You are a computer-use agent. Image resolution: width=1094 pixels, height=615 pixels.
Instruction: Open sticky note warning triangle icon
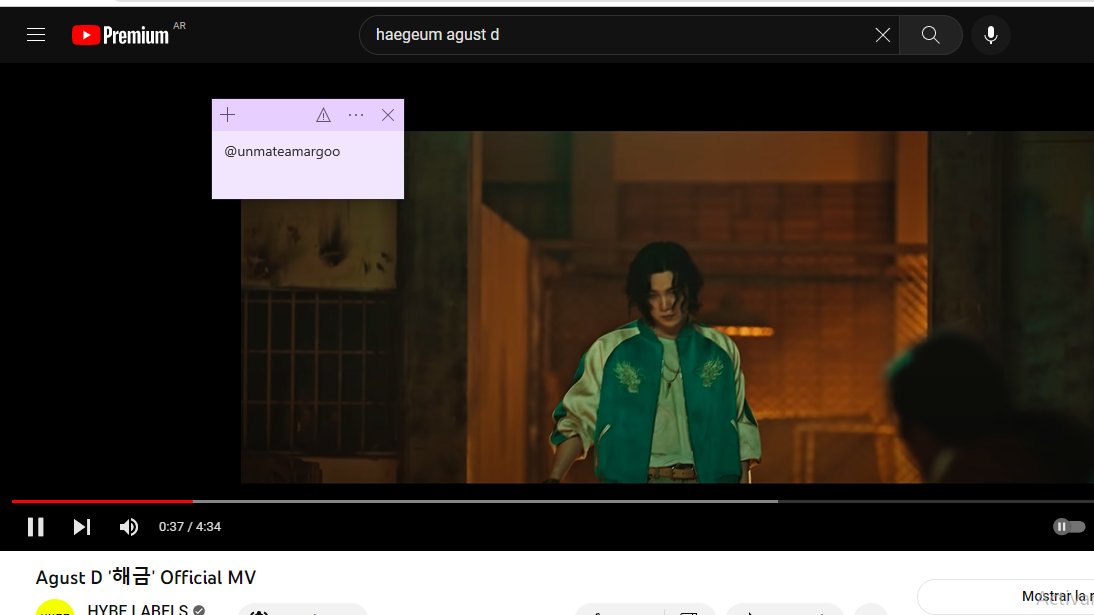pyautogui.click(x=323, y=115)
